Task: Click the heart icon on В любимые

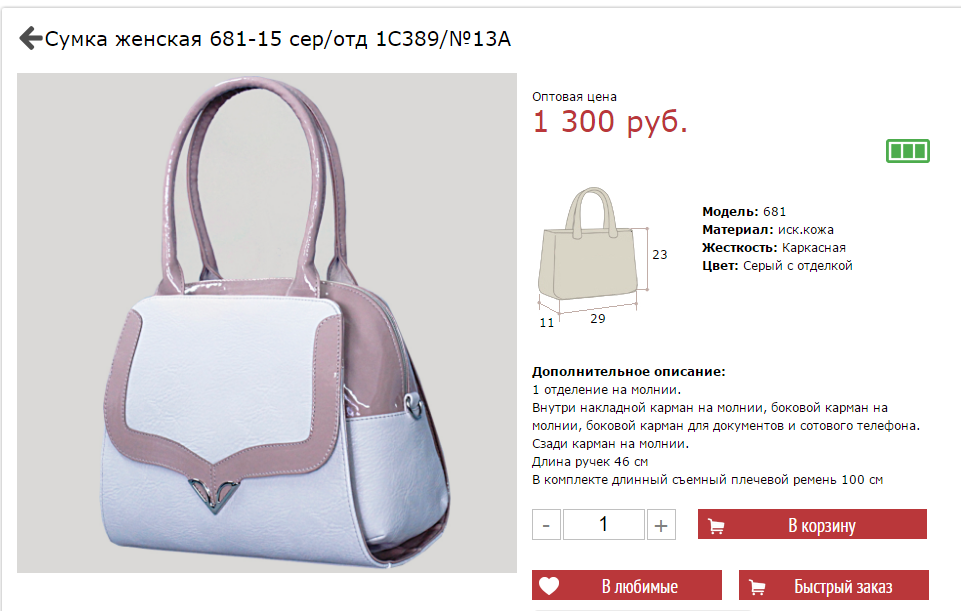Action: [549, 586]
